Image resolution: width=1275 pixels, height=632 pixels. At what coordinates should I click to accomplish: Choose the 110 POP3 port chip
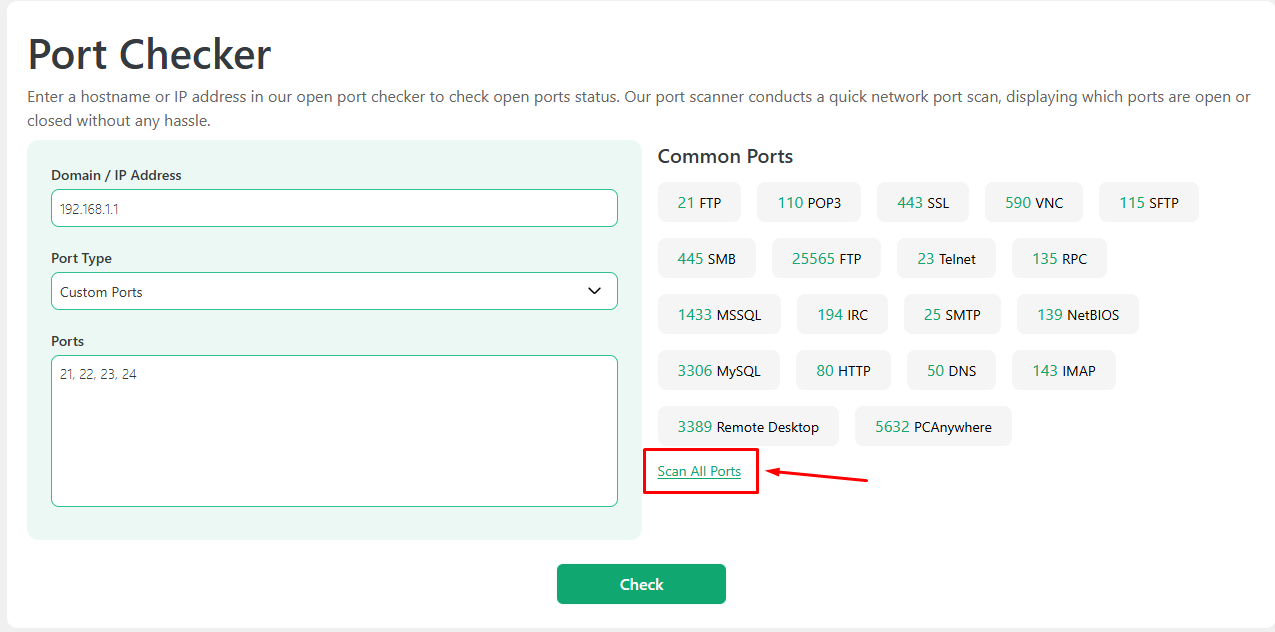click(x=809, y=202)
